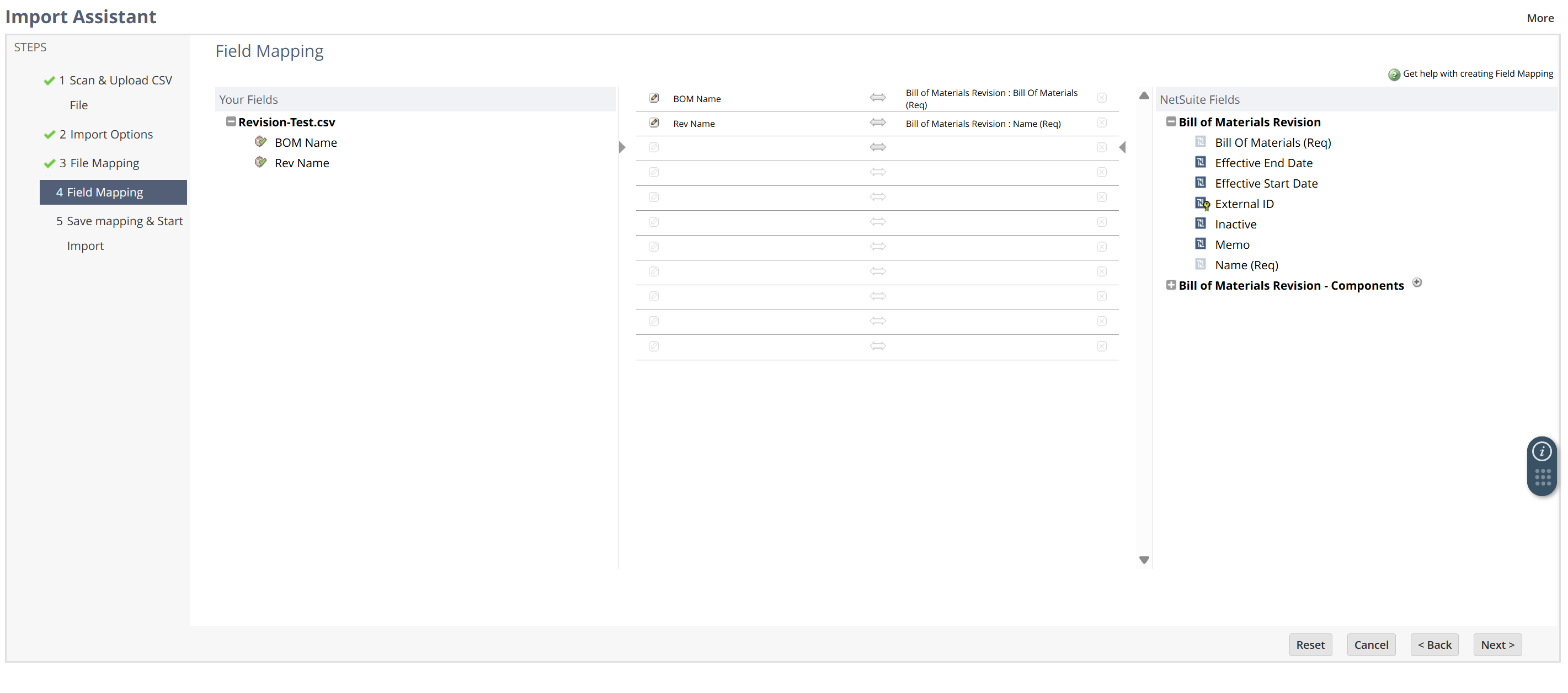Click the Effective Start Date field icon

(1201, 183)
